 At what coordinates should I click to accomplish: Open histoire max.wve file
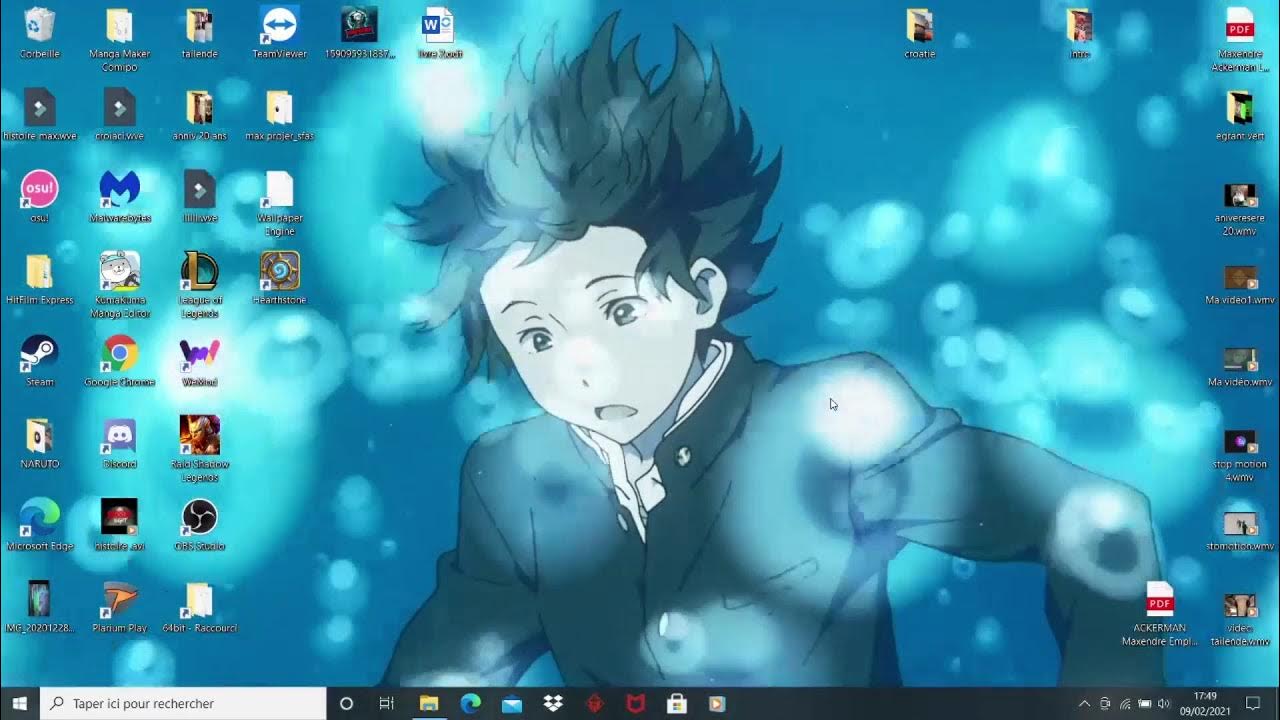tap(40, 115)
